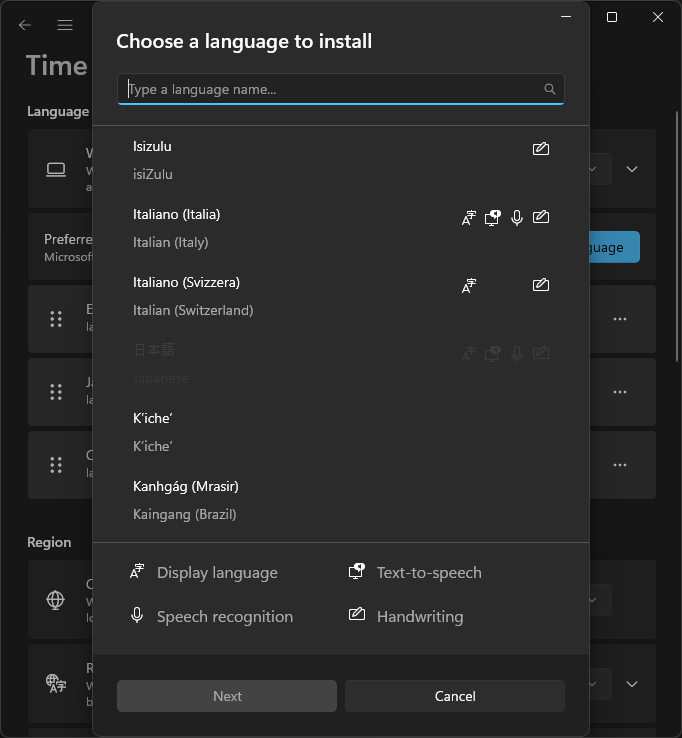Select Isizulu from the language list
Screen dimensions: 682x738
(341, 160)
